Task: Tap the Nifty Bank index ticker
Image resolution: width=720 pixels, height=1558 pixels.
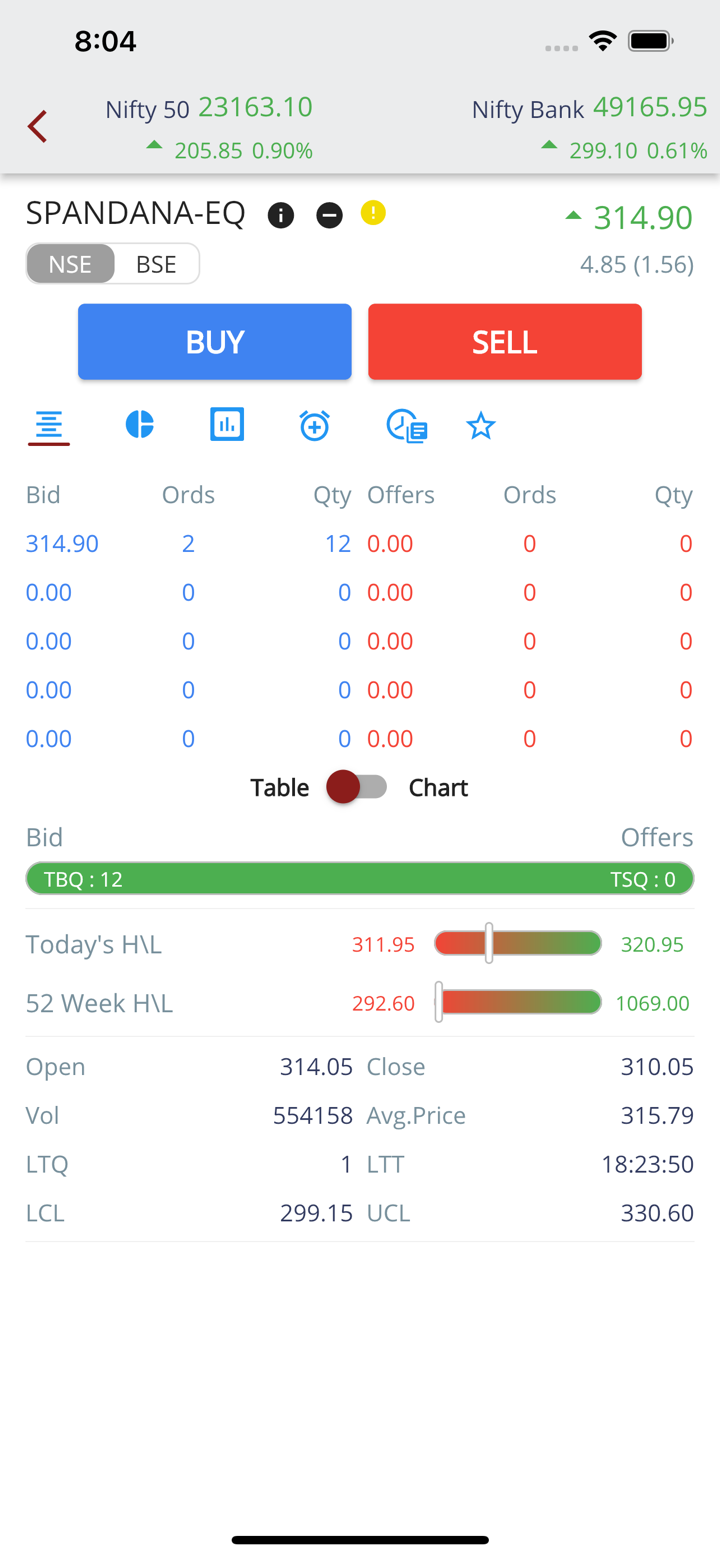Action: (589, 127)
